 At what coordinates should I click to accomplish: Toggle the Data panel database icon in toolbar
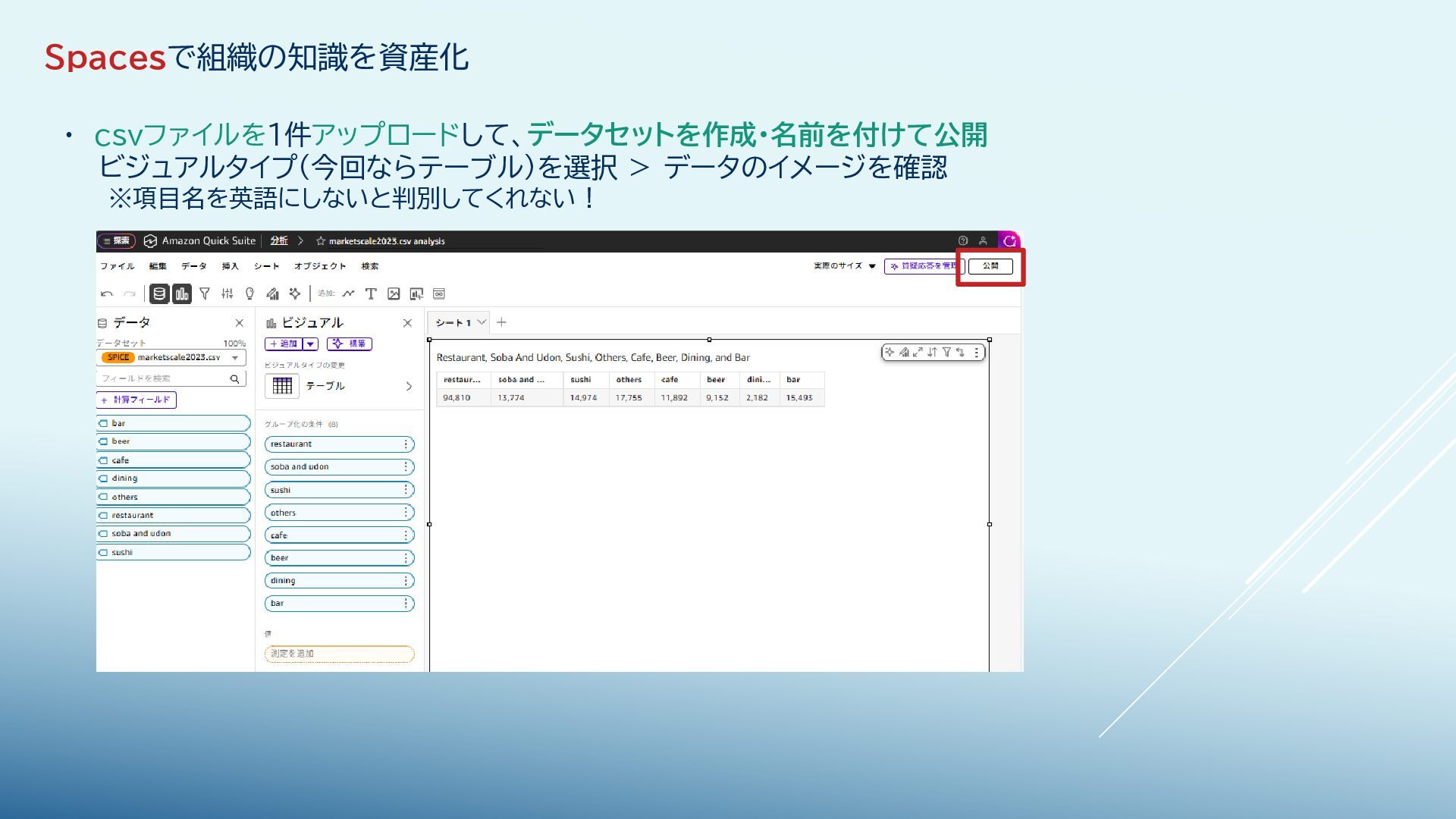[159, 293]
